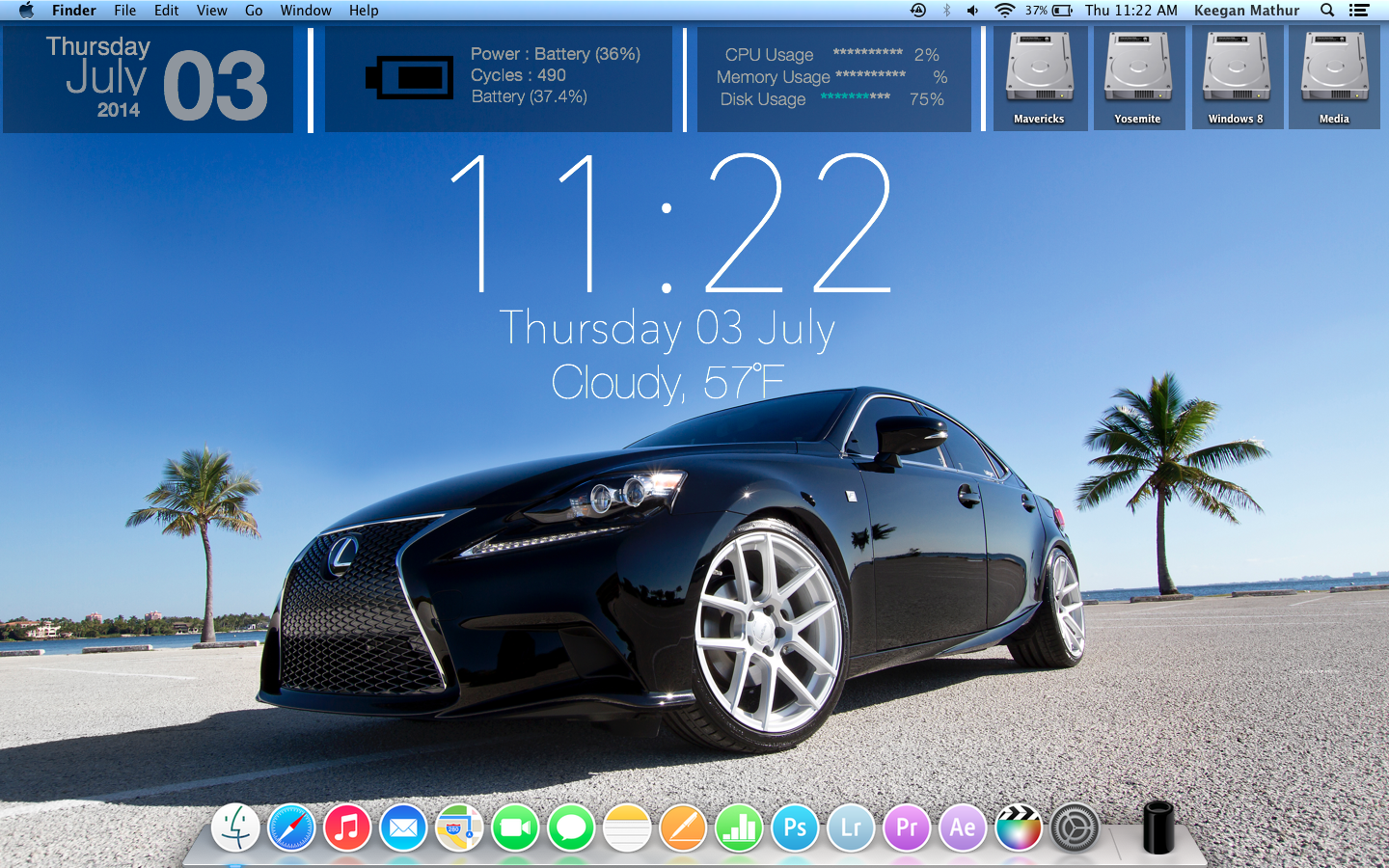Open the Yosemite drive
Image resolution: width=1389 pixels, height=868 pixels.
[1138, 78]
